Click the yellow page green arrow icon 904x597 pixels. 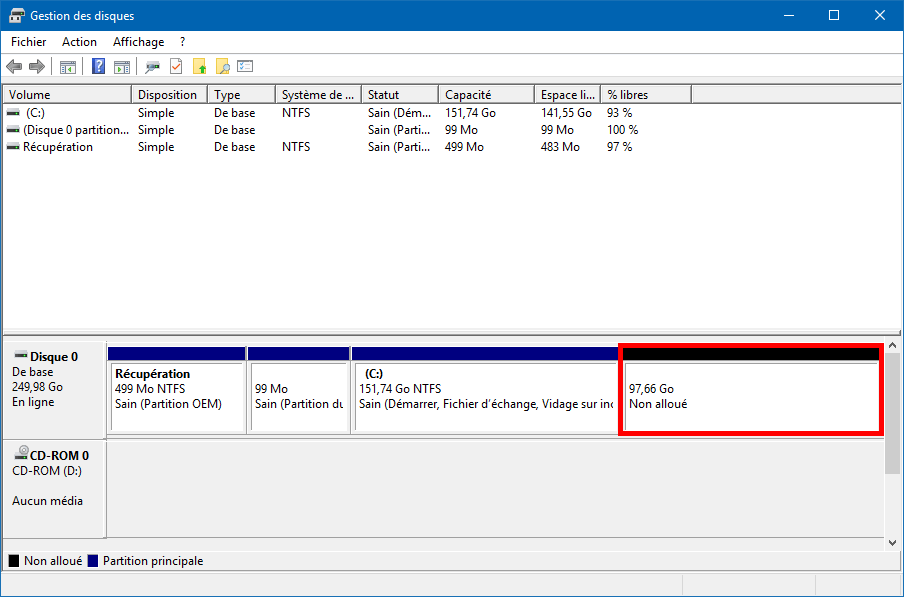(199, 66)
